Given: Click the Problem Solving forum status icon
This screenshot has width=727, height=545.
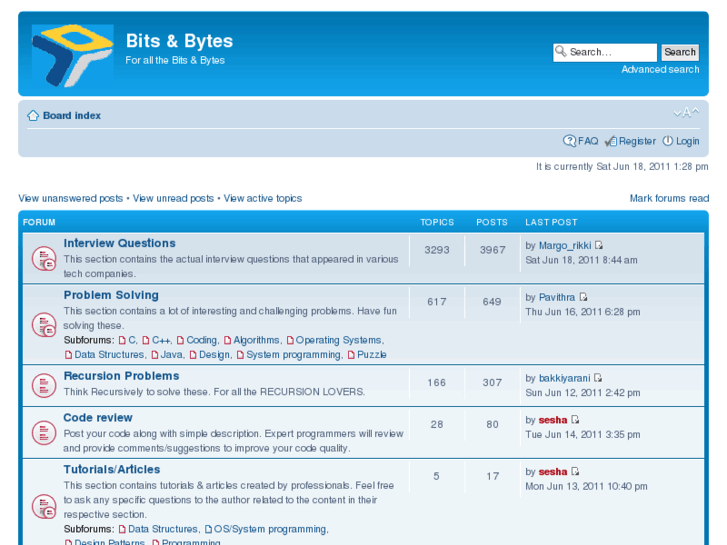Looking at the screenshot, I should [x=44, y=324].
